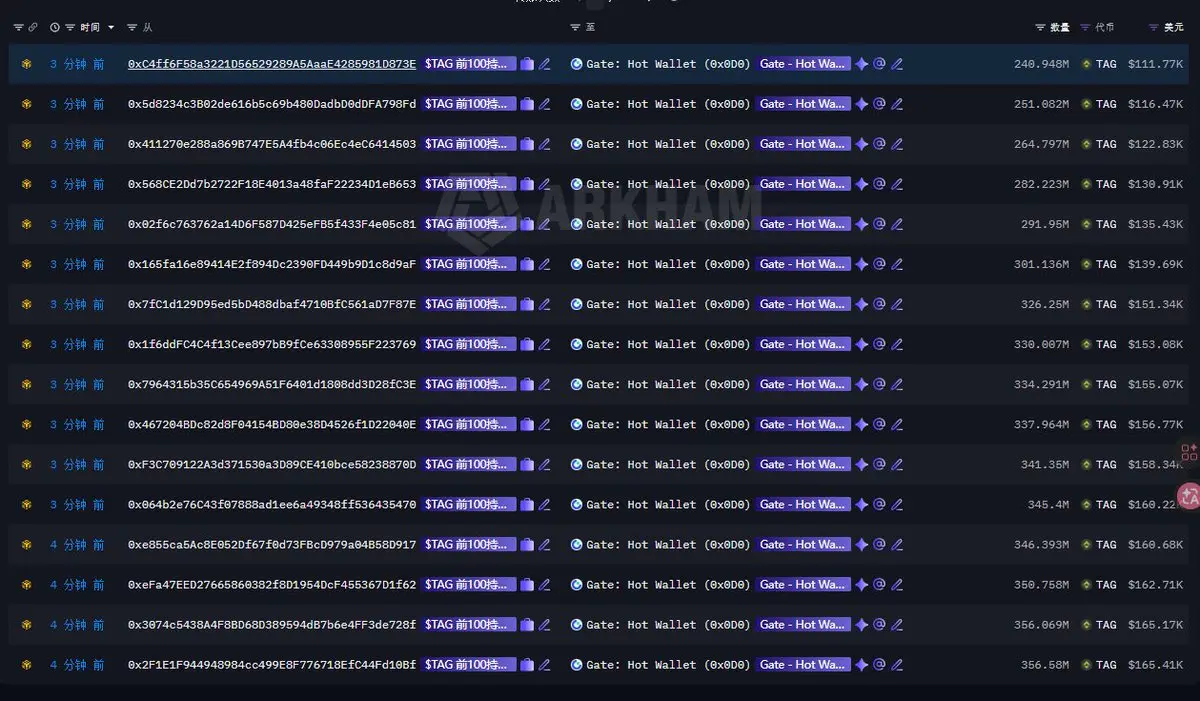Edit the sender label in the 0xC4ff6F58 row
1200x701 pixels.
point(545,64)
